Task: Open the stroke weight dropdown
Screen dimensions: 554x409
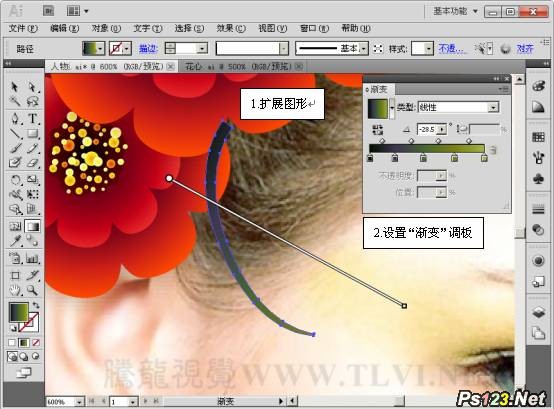Action: (x=202, y=48)
